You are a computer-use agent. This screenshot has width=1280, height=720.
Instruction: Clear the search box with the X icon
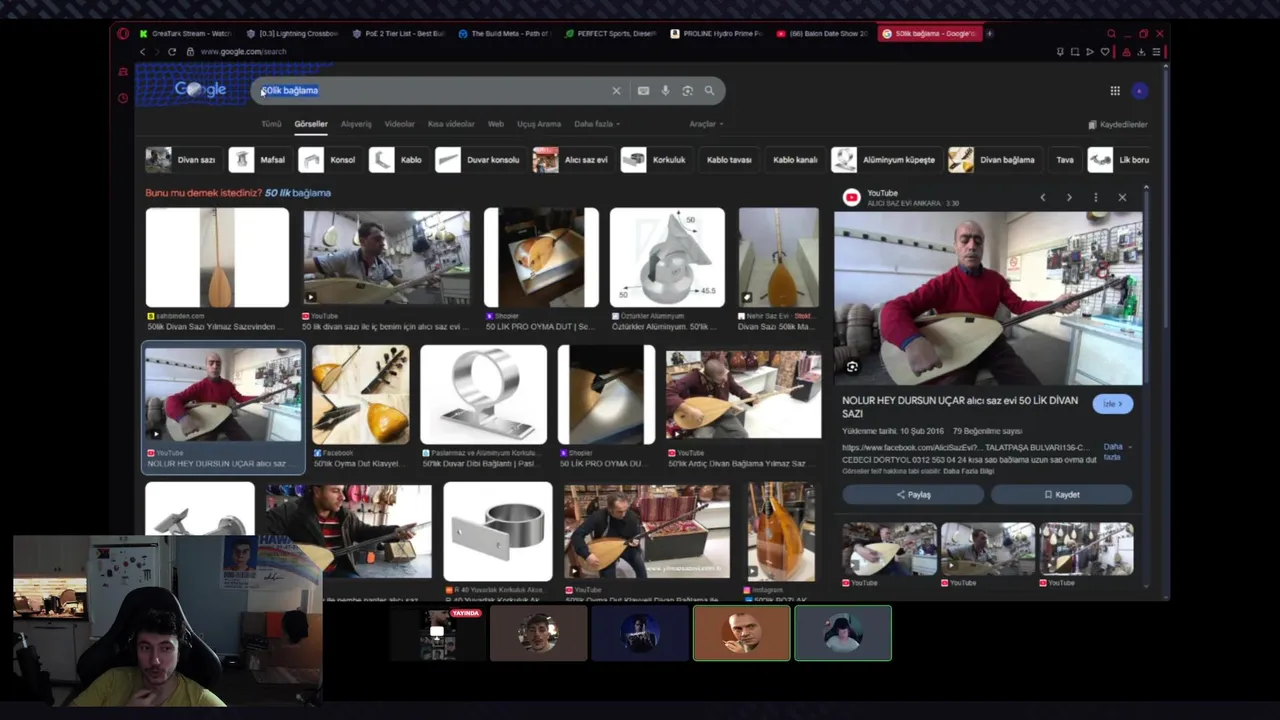[x=616, y=91]
